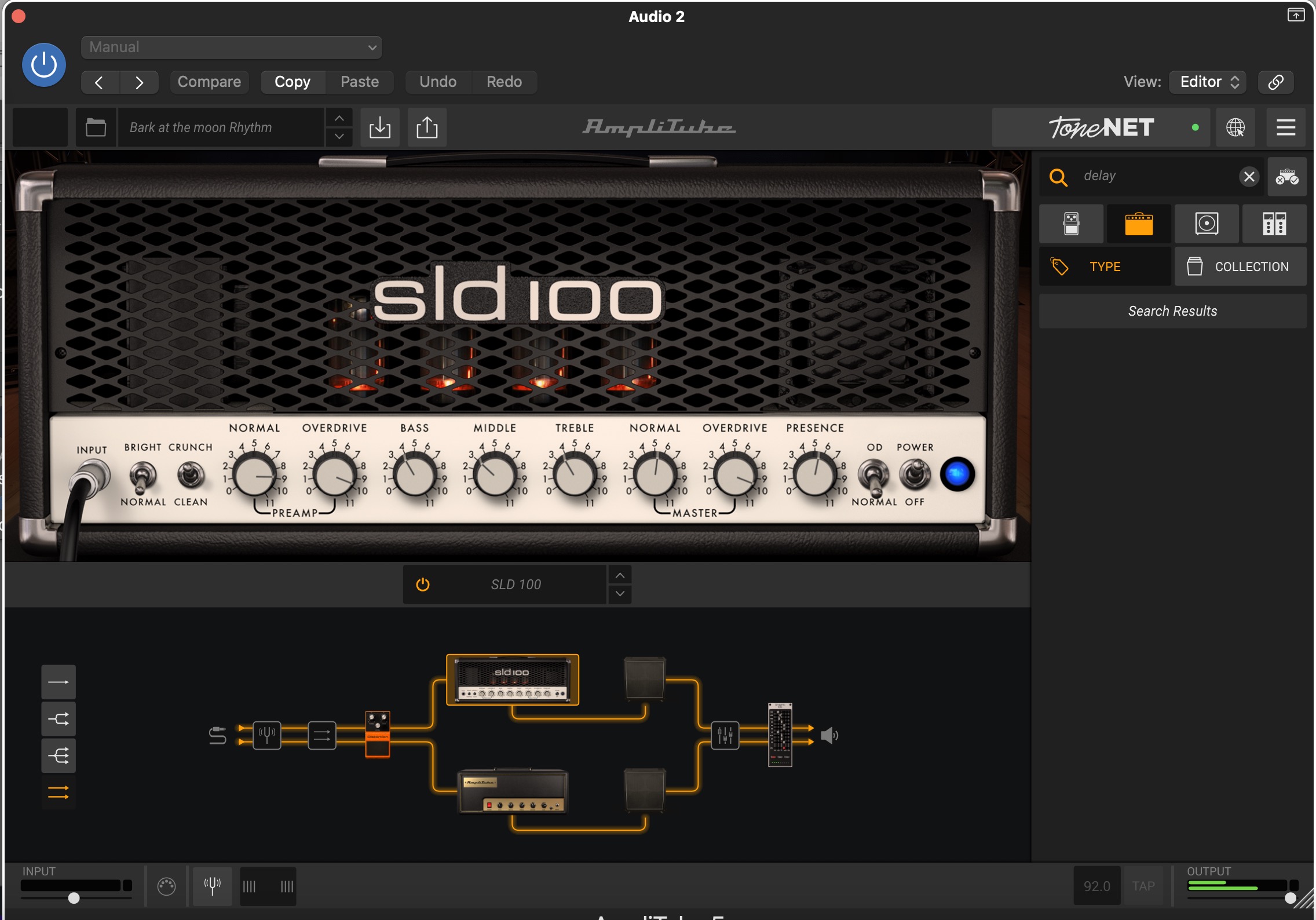Choose the single serial routing layout
Image resolution: width=1316 pixels, height=920 pixels.
[x=59, y=682]
